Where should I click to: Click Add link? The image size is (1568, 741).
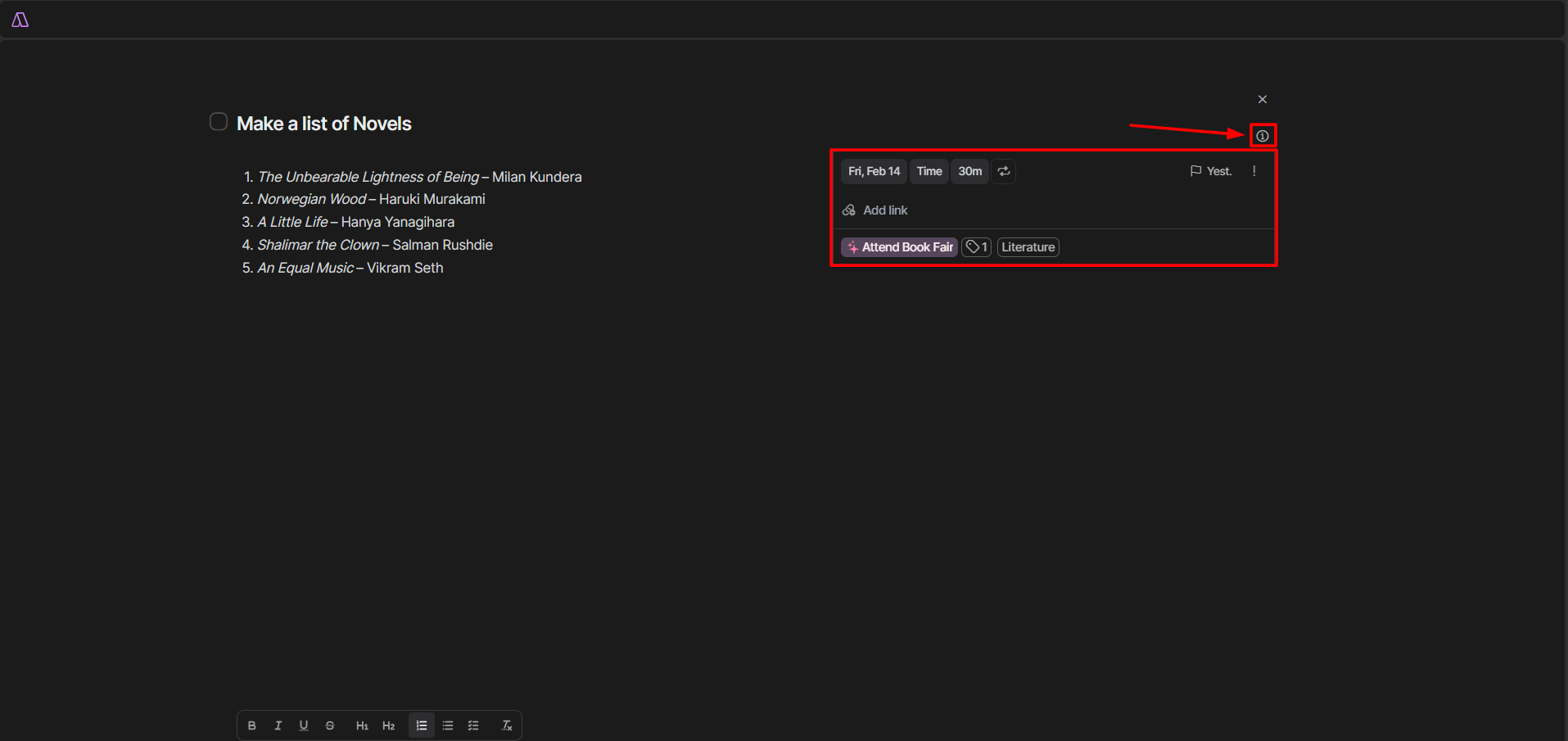tap(875, 210)
